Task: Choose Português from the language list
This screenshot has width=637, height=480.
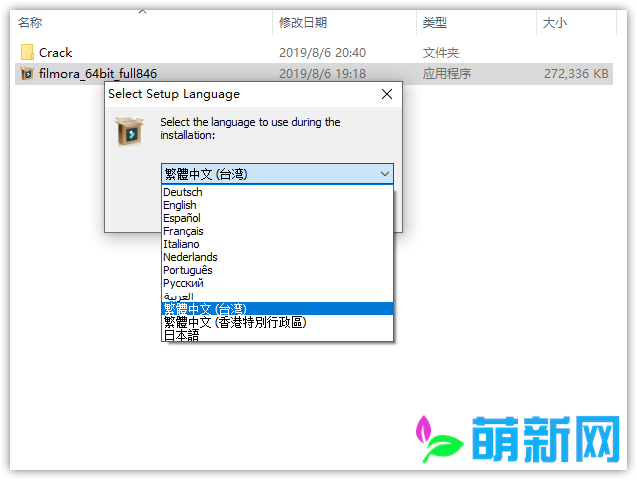Action: pos(277,270)
